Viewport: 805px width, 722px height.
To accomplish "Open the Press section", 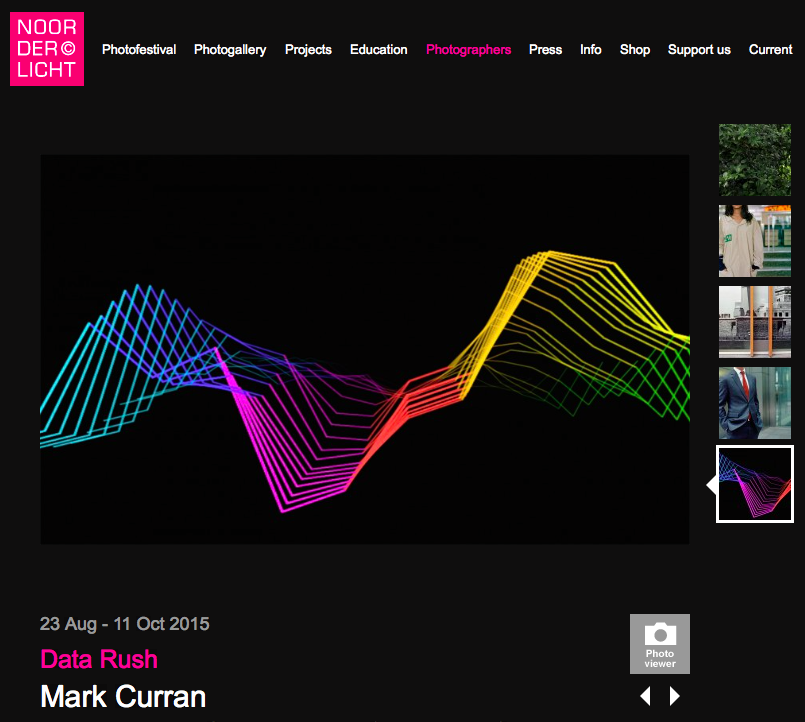I will pyautogui.click(x=545, y=50).
